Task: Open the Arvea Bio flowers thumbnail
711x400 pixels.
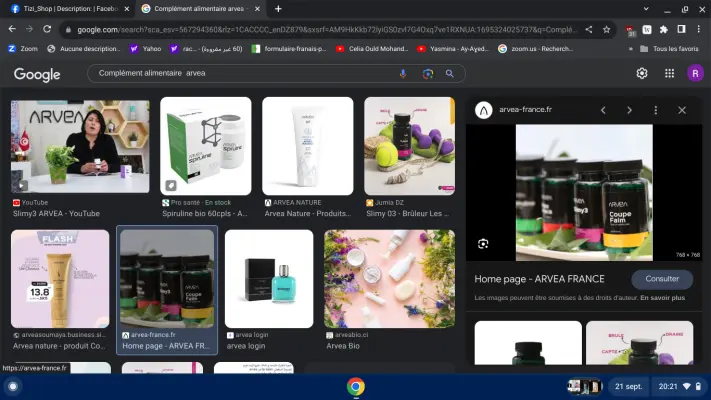Action: click(390, 278)
